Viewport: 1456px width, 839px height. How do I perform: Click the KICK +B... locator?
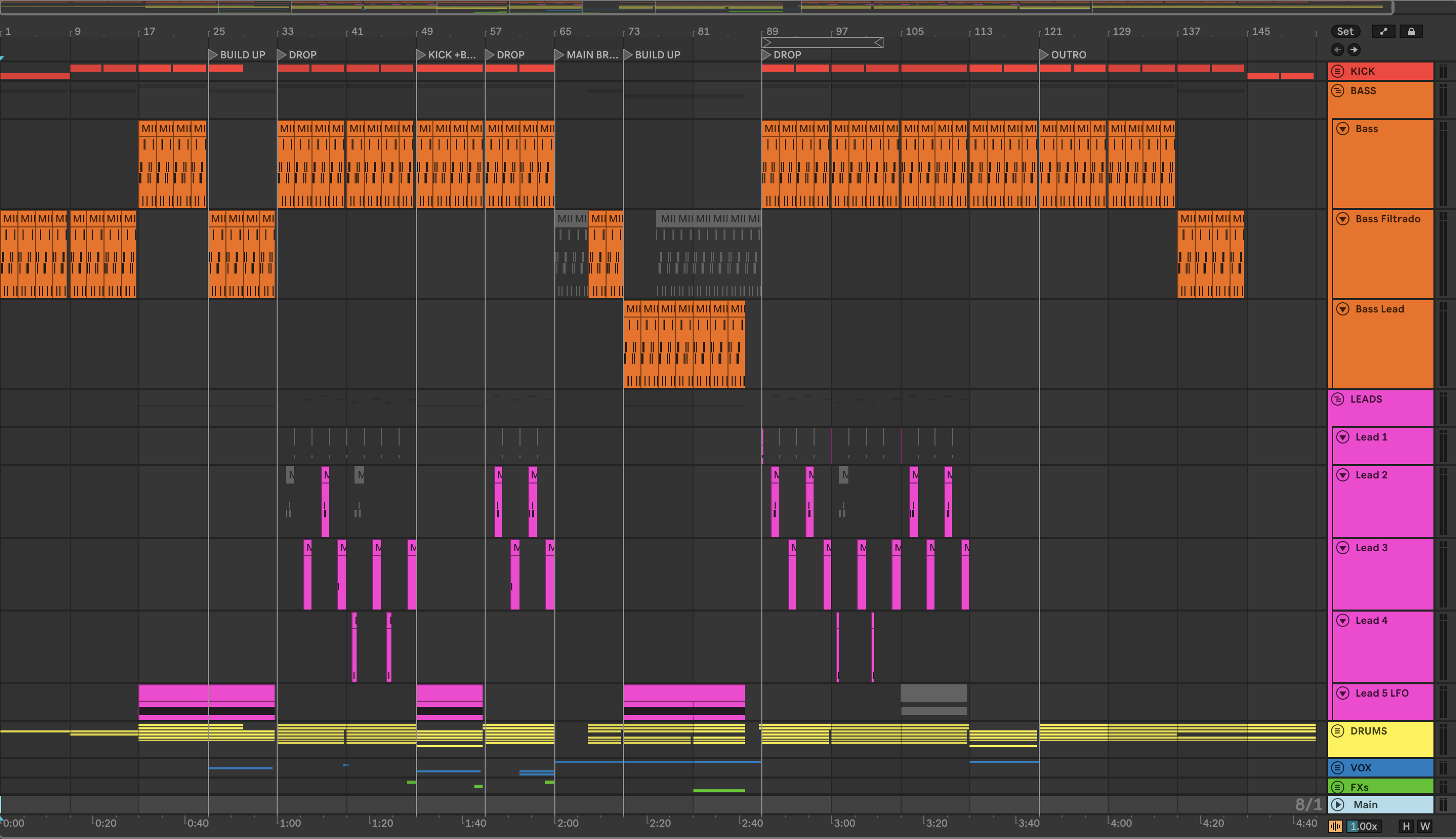click(447, 55)
